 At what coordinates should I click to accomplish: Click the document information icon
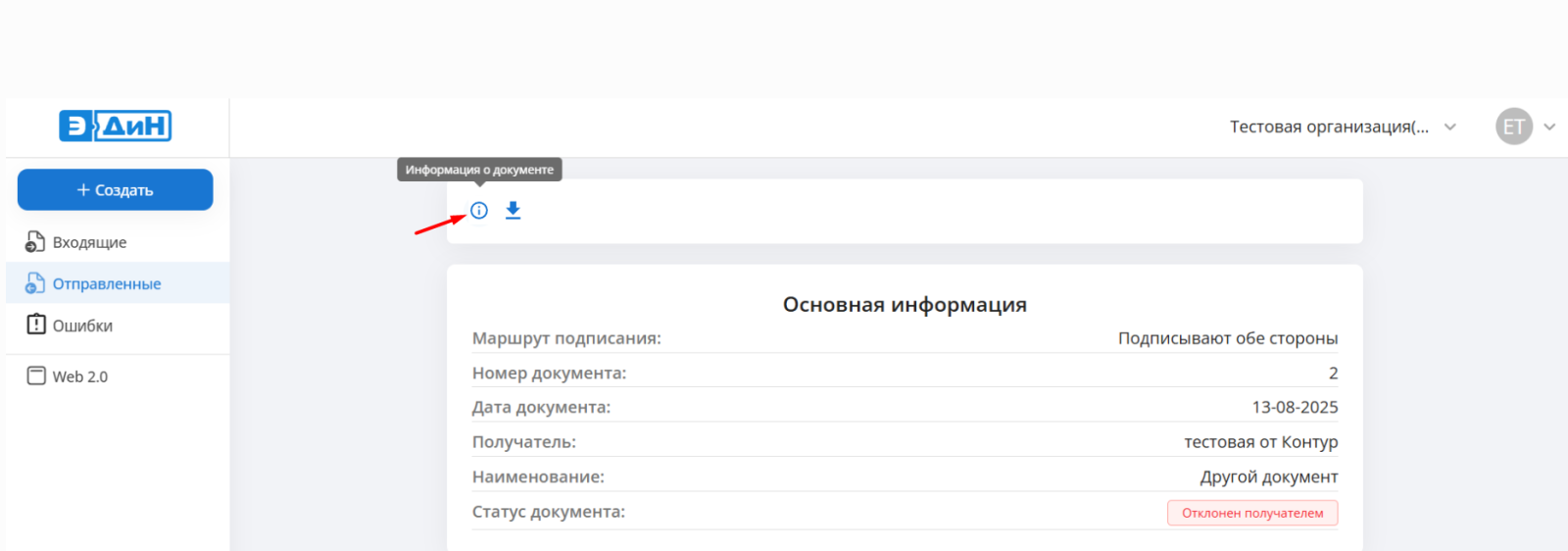pyautogui.click(x=479, y=211)
